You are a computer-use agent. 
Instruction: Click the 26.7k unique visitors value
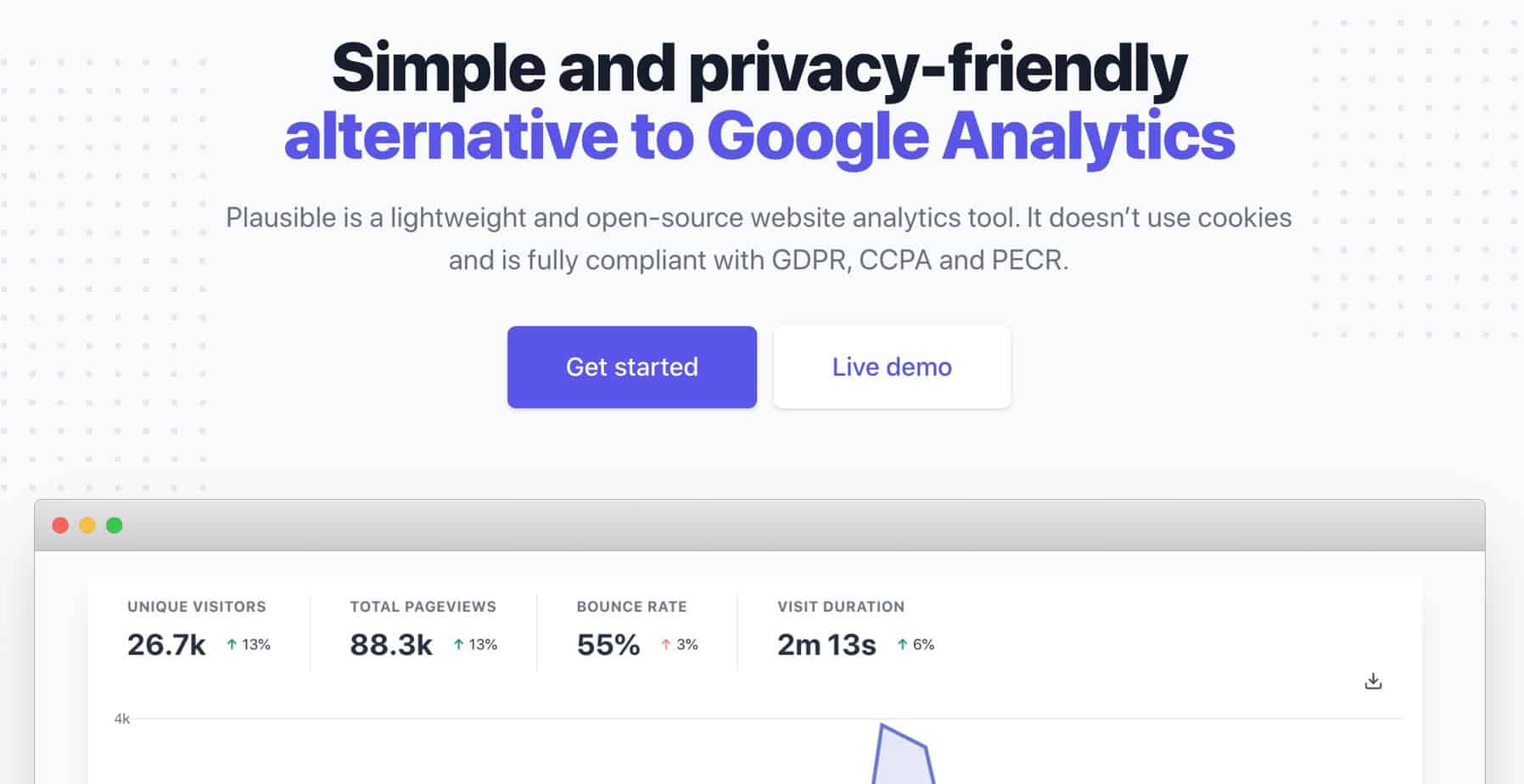(x=166, y=644)
